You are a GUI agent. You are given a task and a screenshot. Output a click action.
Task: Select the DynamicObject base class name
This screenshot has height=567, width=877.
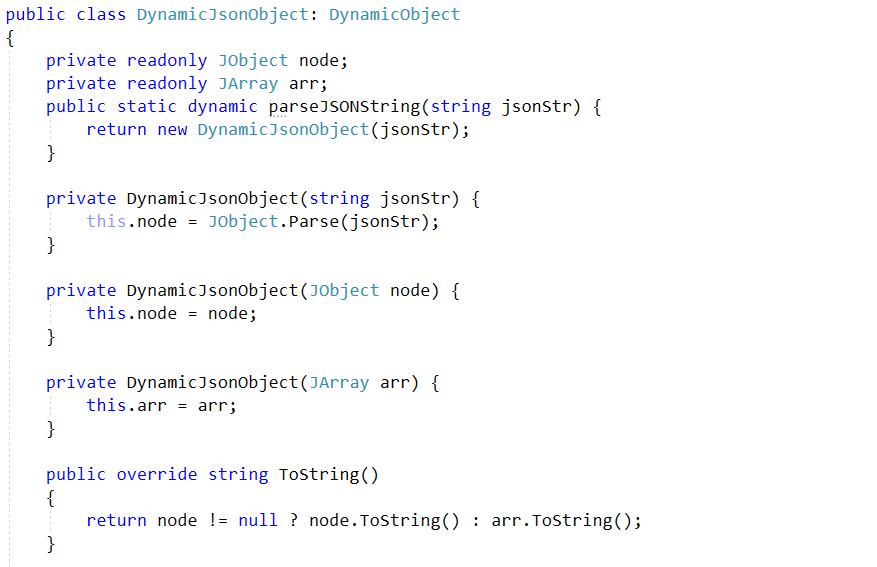coord(394,15)
